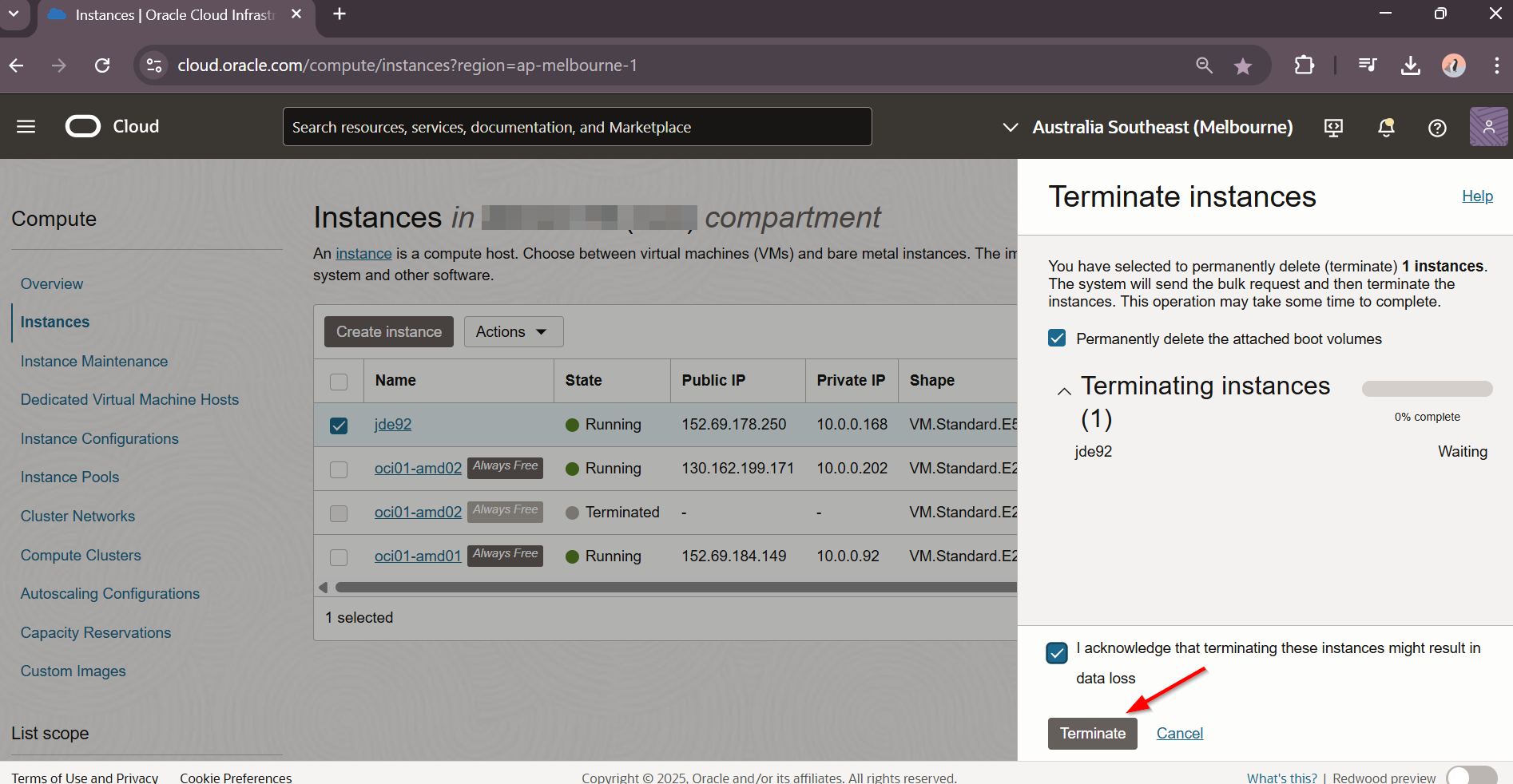Image resolution: width=1513 pixels, height=784 pixels.
Task: Expand the Australia Southeast (Melbourne) region selector
Action: [x=1147, y=128]
